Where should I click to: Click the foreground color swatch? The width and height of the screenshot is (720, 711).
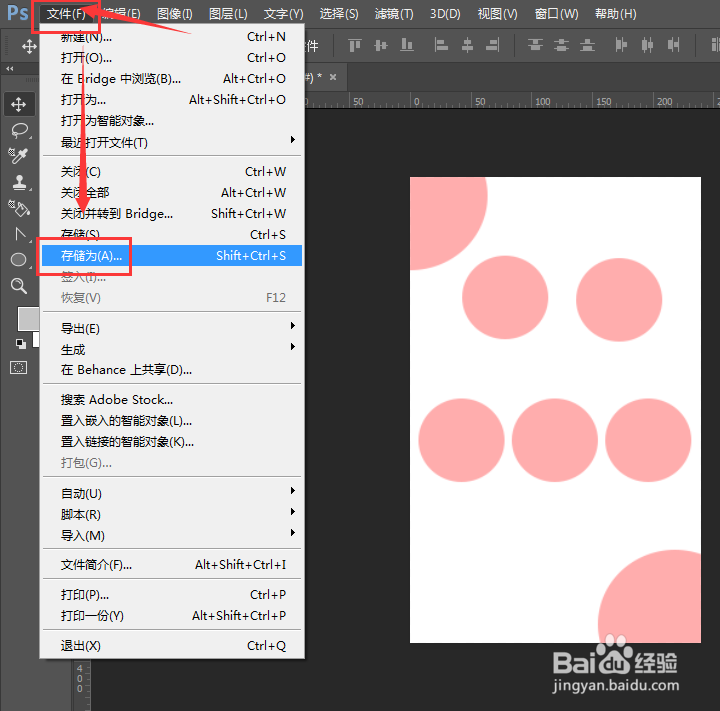pos(28,319)
